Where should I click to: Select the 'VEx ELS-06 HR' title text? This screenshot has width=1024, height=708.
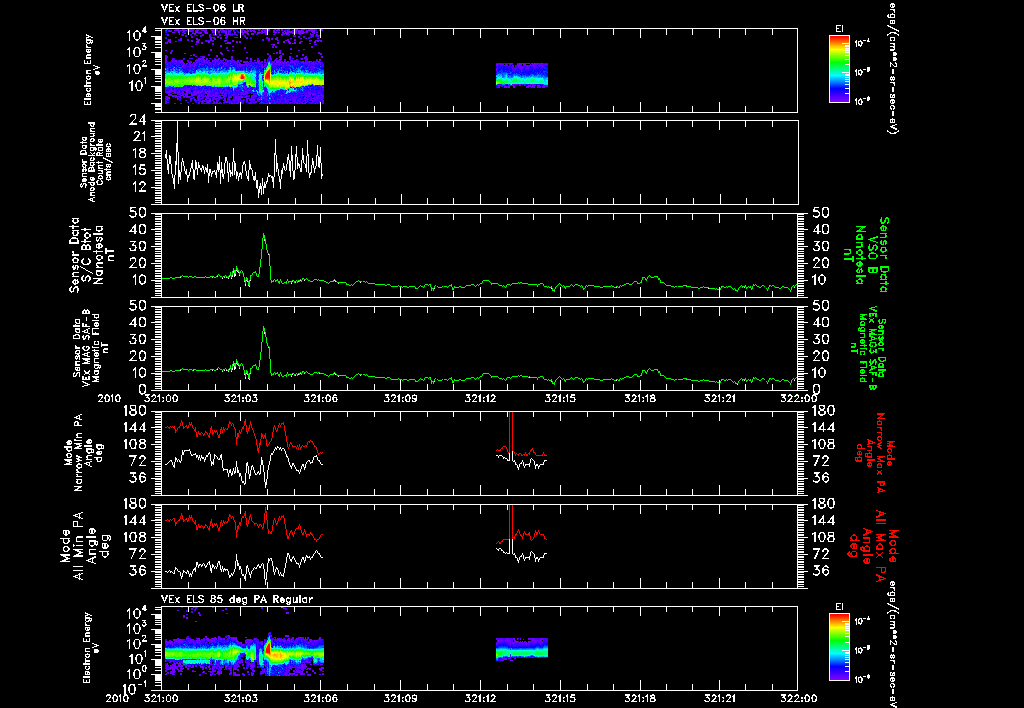(x=203, y=22)
